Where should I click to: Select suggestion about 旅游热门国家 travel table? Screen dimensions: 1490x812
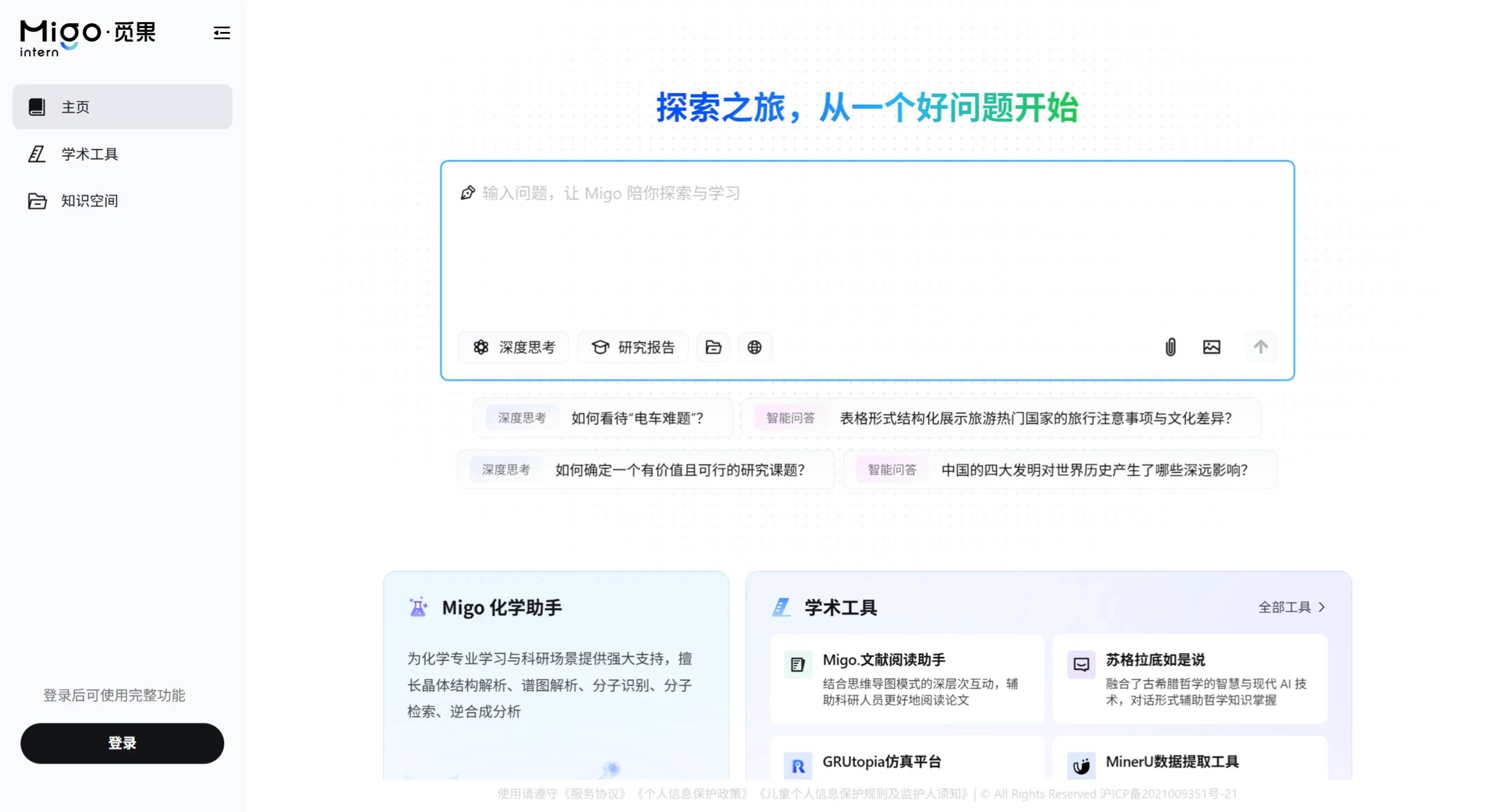pos(1001,418)
